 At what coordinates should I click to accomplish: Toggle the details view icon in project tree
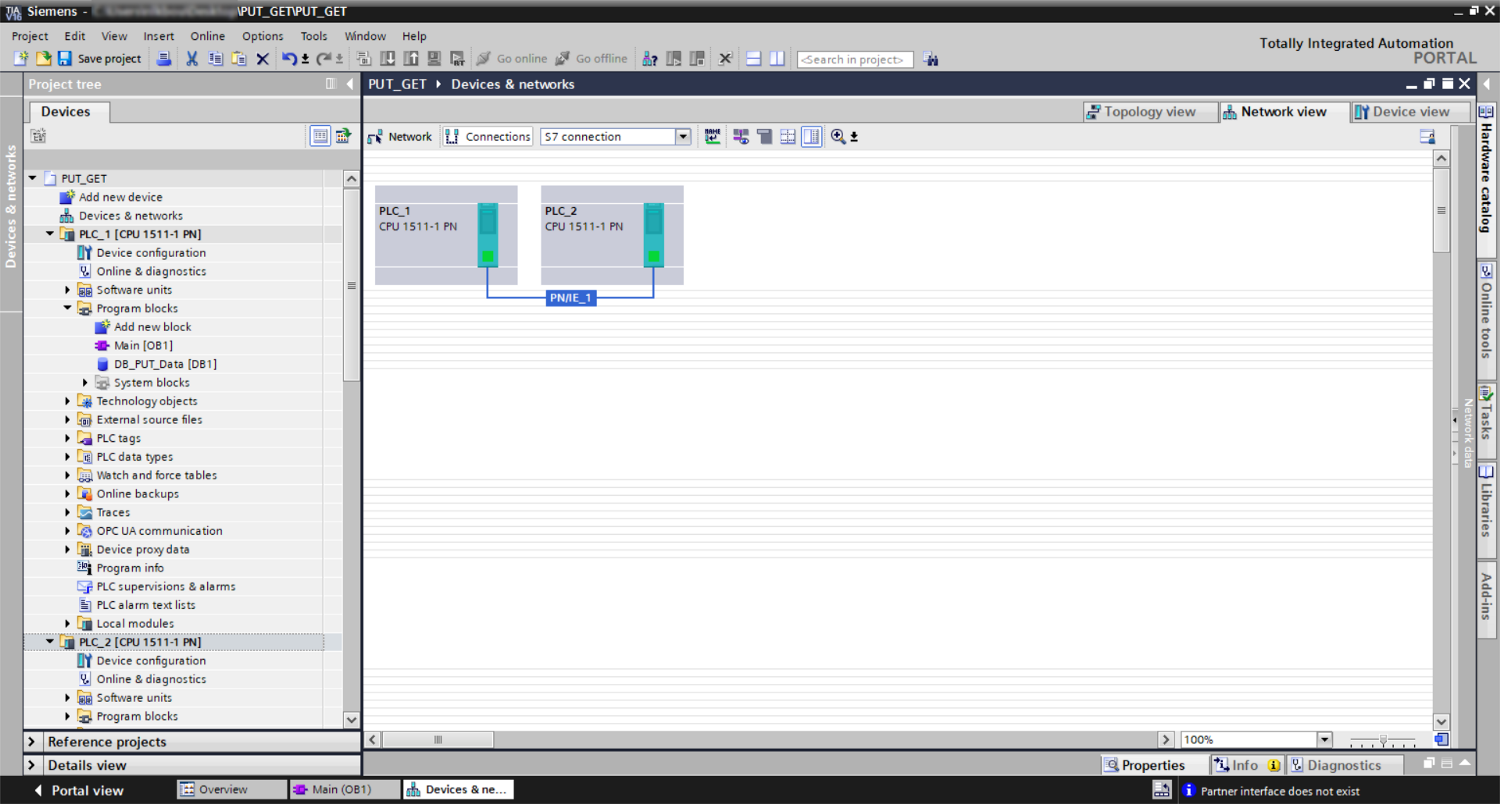pyautogui.click(x=320, y=136)
